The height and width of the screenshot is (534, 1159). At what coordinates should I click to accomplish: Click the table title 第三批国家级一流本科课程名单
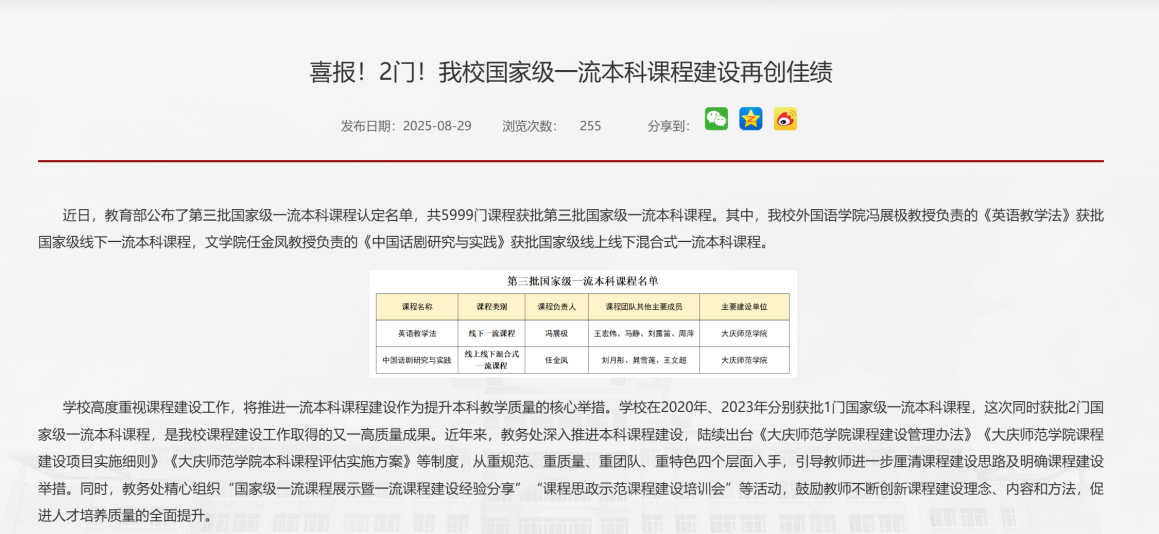583,281
